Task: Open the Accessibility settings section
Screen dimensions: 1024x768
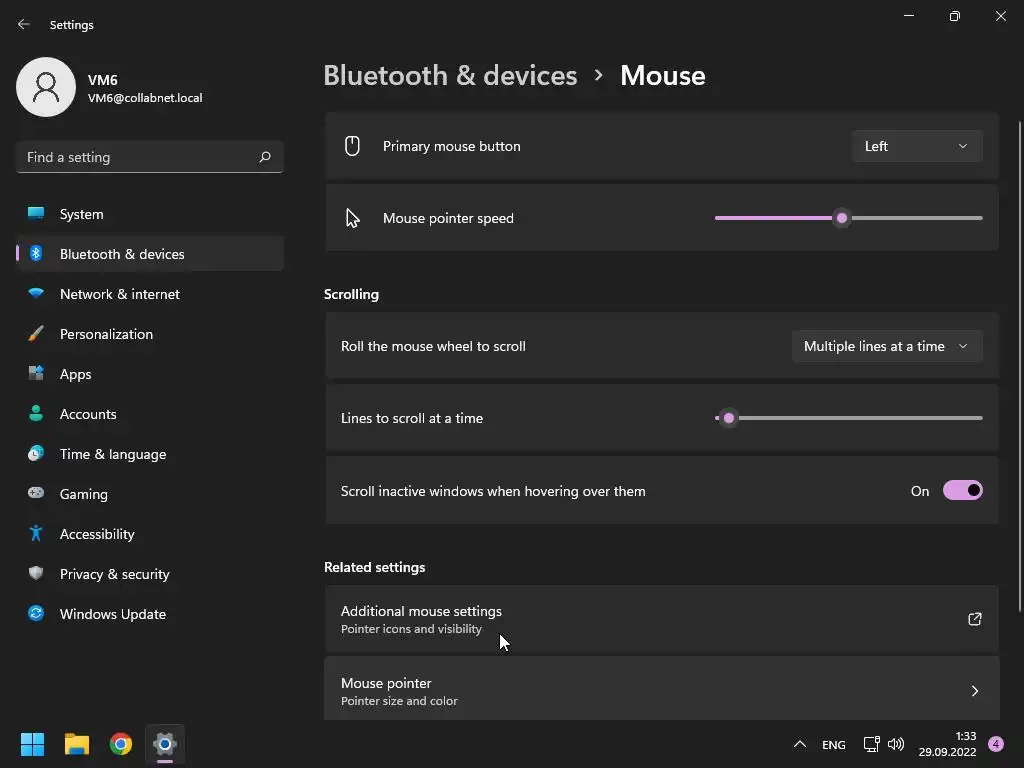Action: [97, 534]
